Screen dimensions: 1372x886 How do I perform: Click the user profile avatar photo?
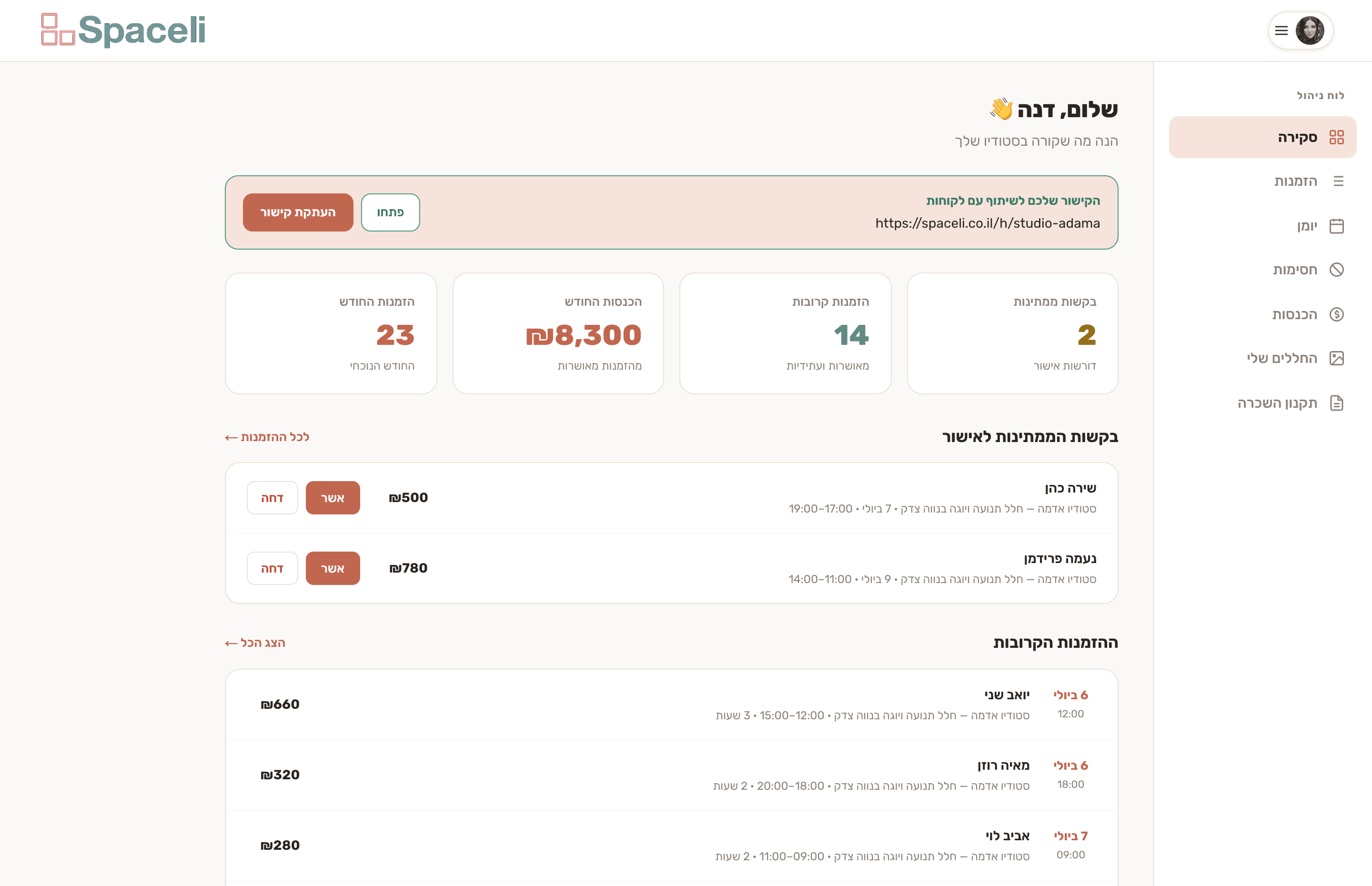[x=1310, y=30]
